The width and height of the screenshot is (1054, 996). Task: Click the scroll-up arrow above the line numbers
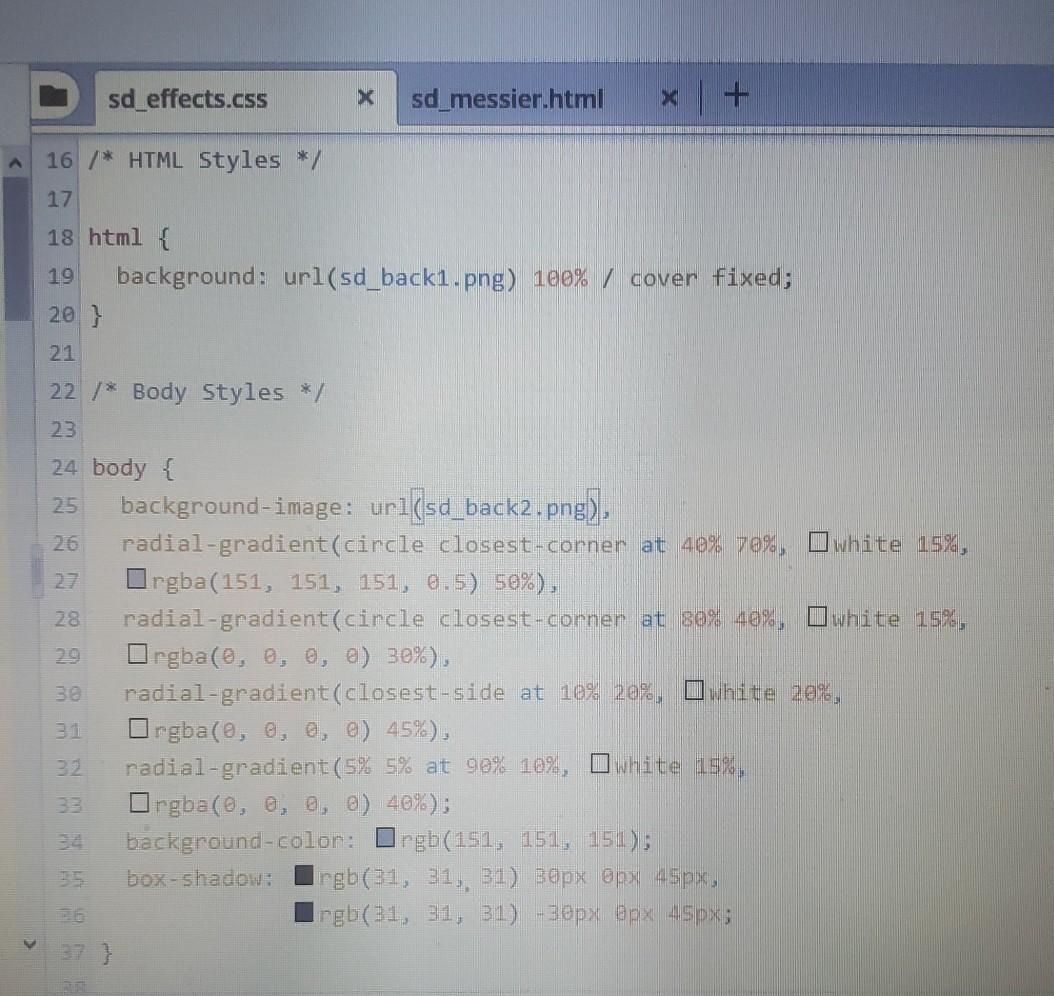click(x=16, y=160)
